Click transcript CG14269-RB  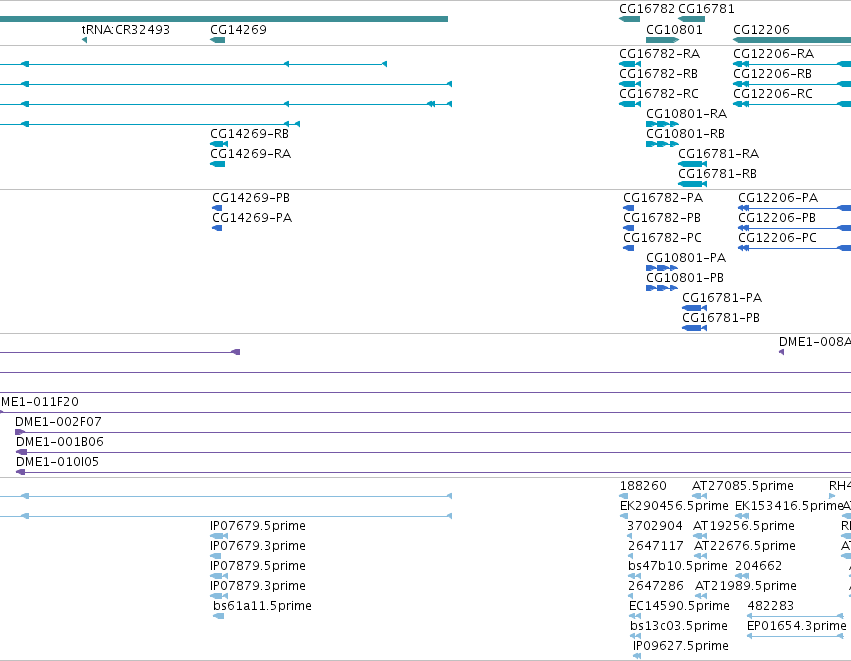point(249,134)
